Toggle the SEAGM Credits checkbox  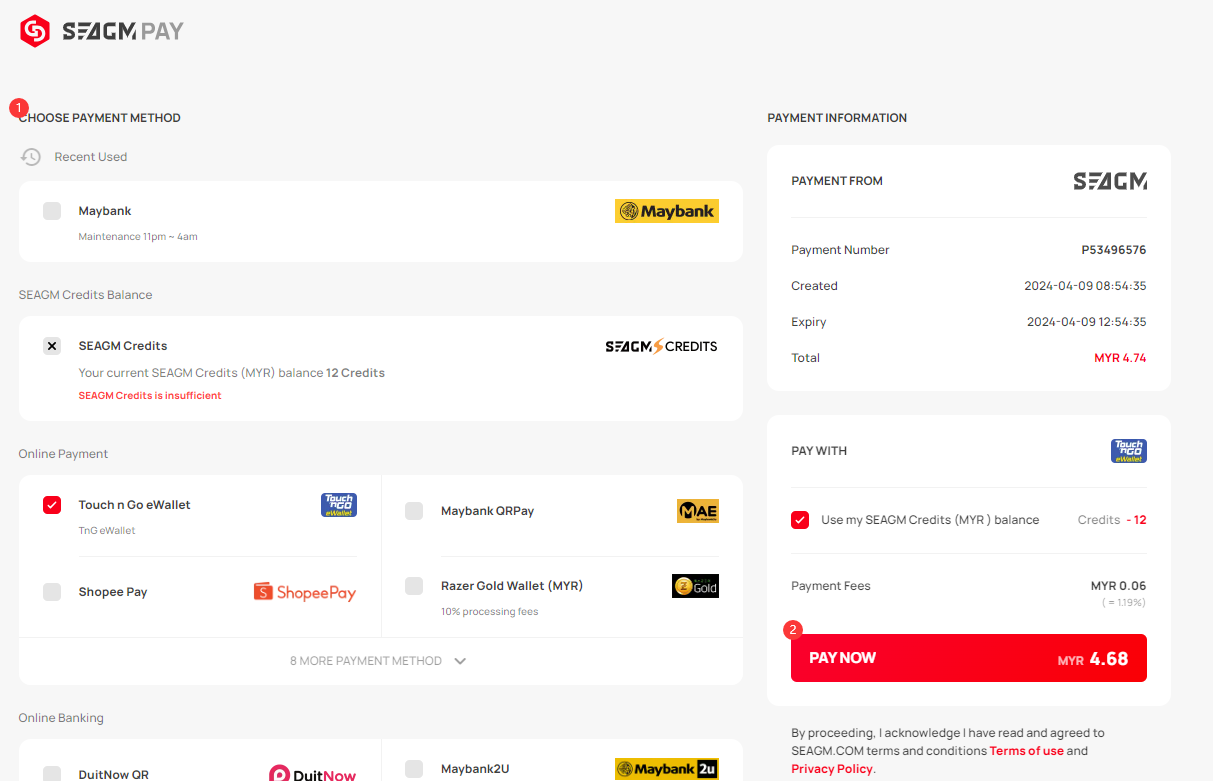tap(52, 346)
